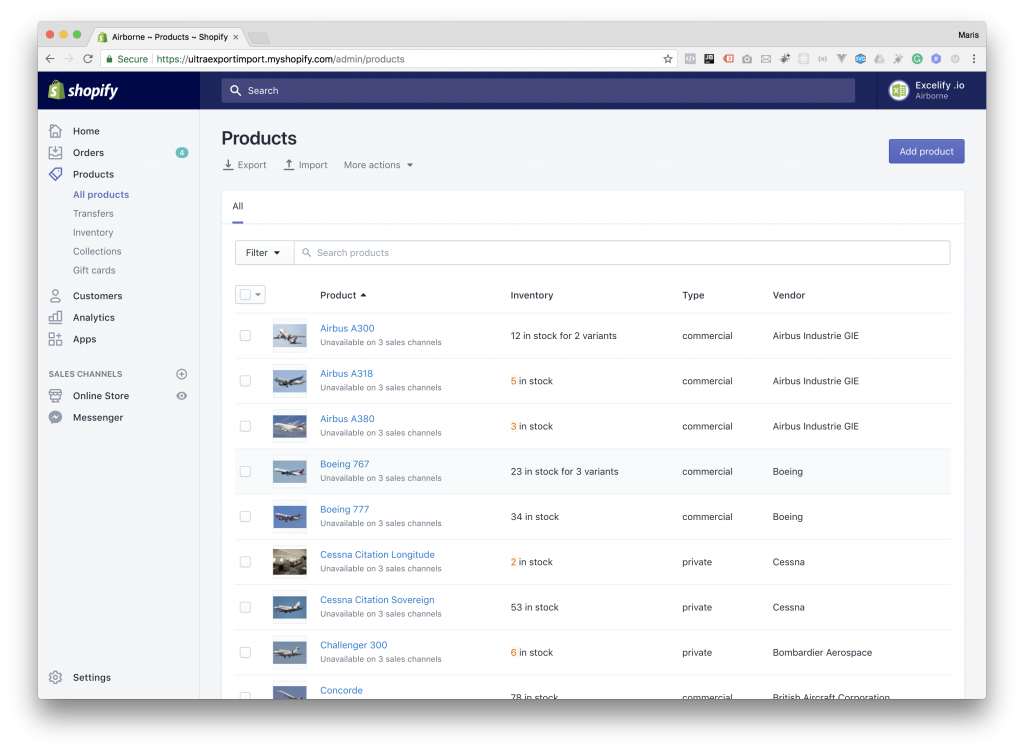
Task: Click the Add product button
Action: (926, 150)
